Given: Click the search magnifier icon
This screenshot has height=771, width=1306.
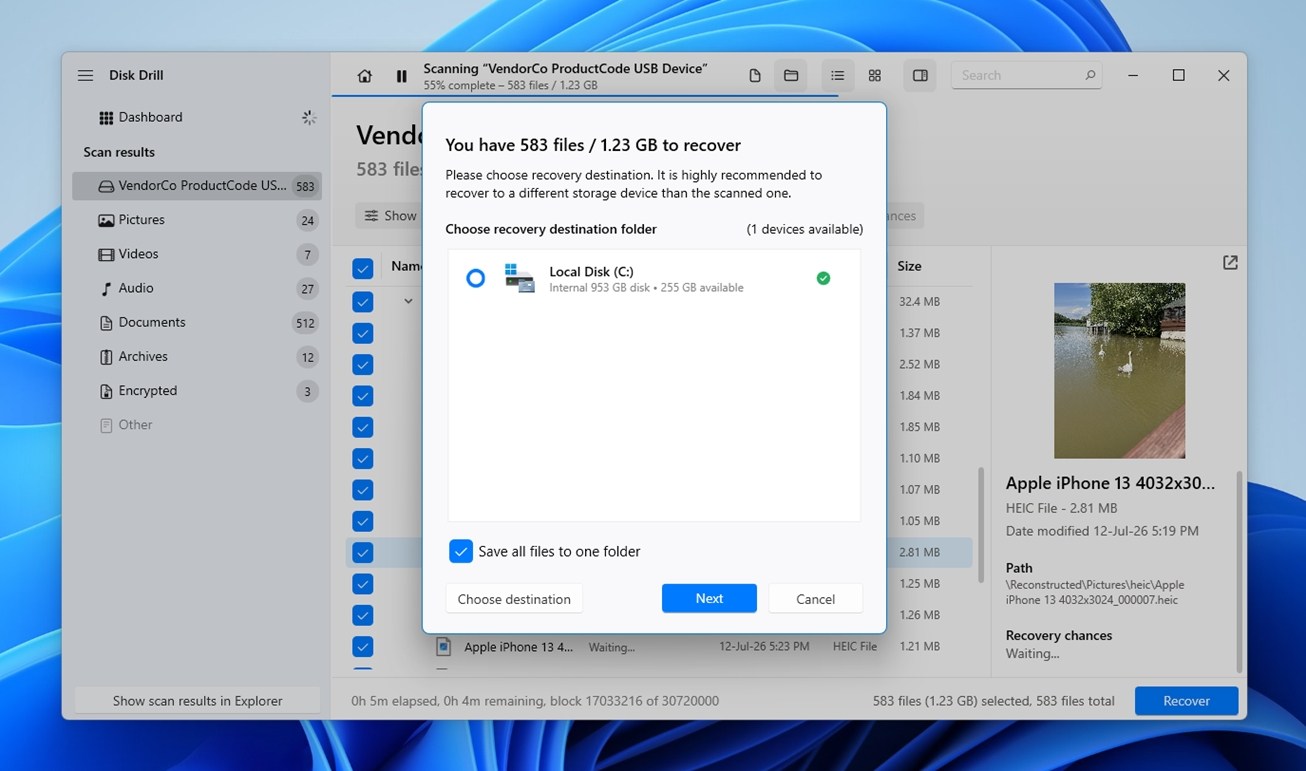Looking at the screenshot, I should (1090, 76).
